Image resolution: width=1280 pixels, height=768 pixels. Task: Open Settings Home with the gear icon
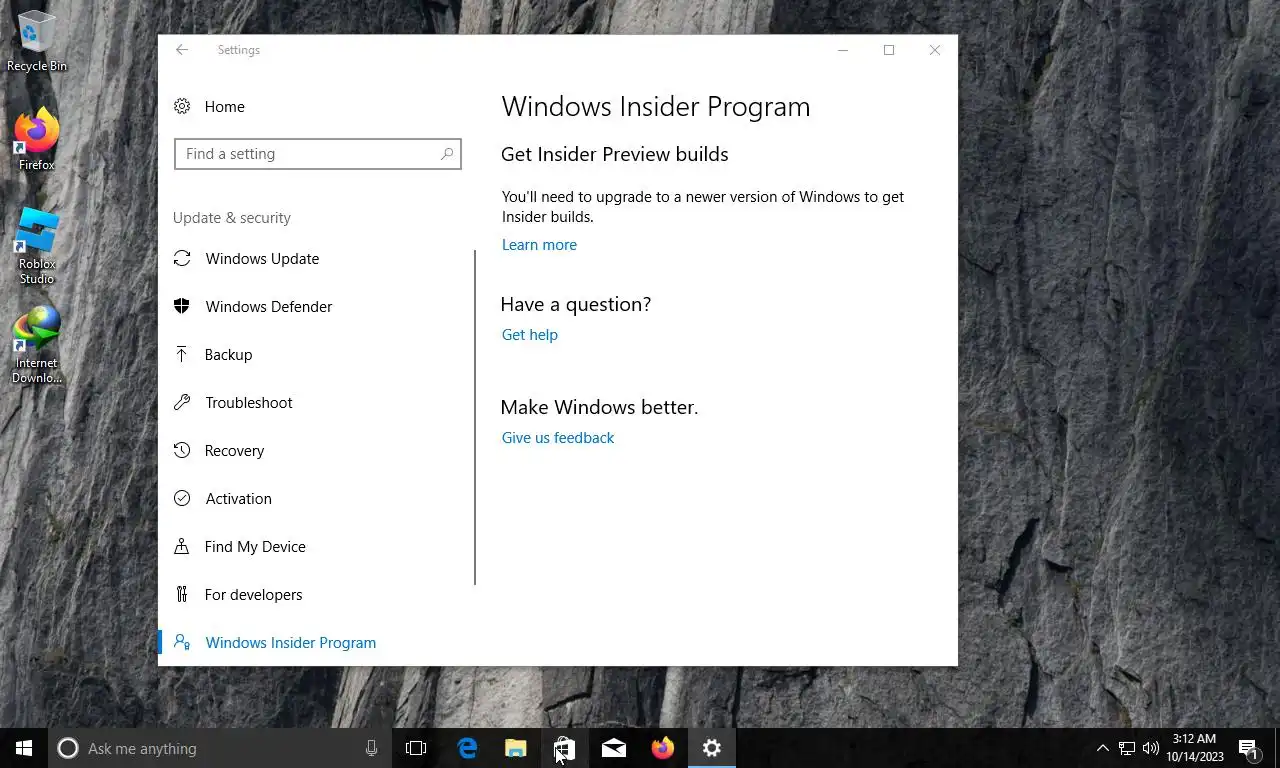[182, 106]
